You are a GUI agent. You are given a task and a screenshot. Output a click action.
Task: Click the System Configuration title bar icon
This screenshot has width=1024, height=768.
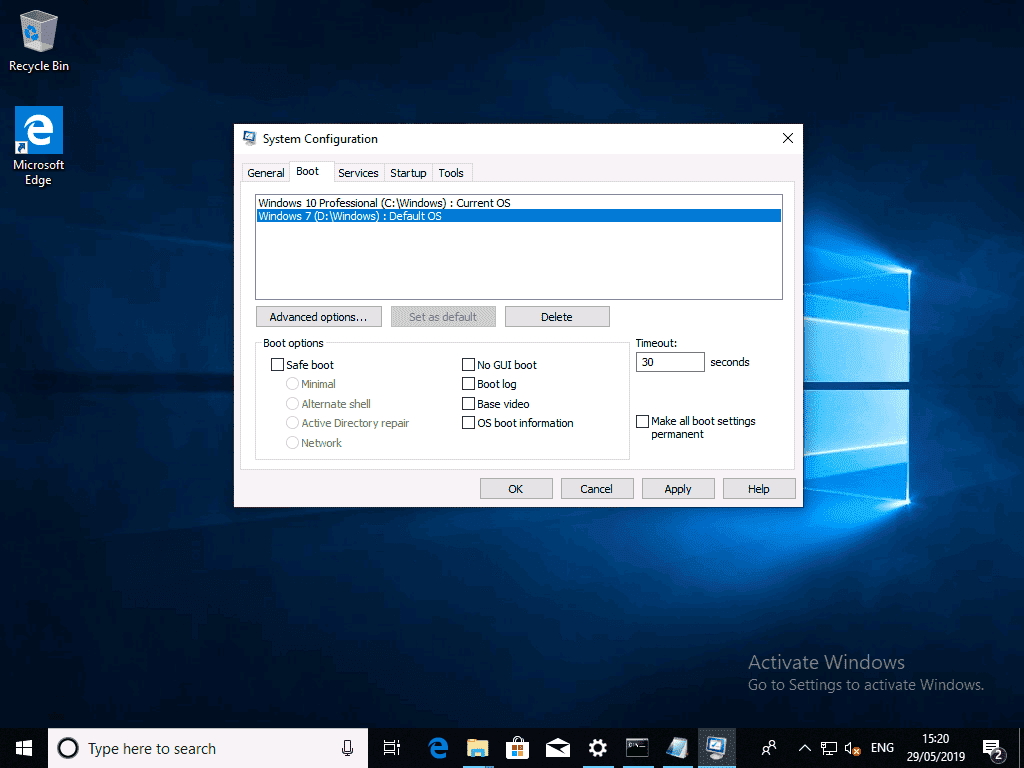(249, 138)
